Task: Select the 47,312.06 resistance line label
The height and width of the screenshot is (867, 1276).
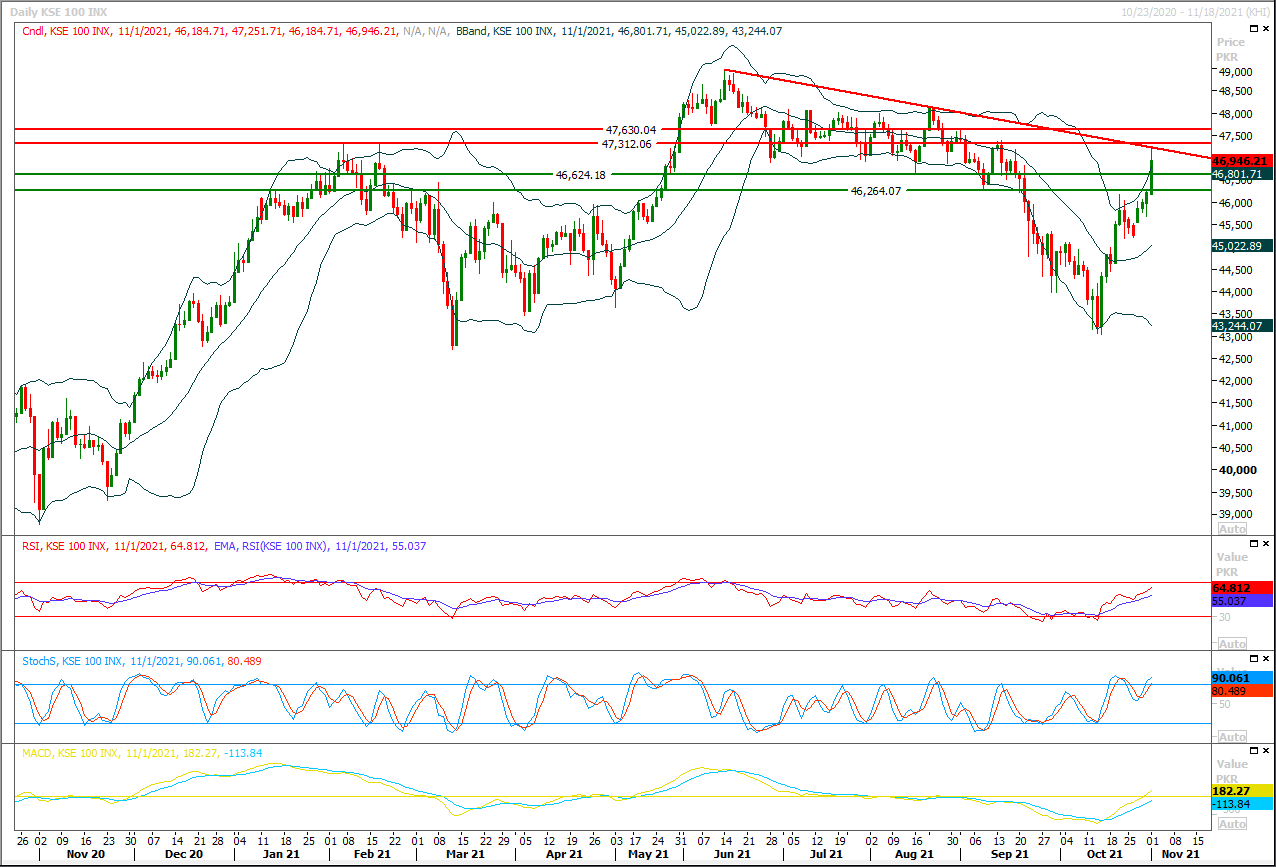Action: 626,144
